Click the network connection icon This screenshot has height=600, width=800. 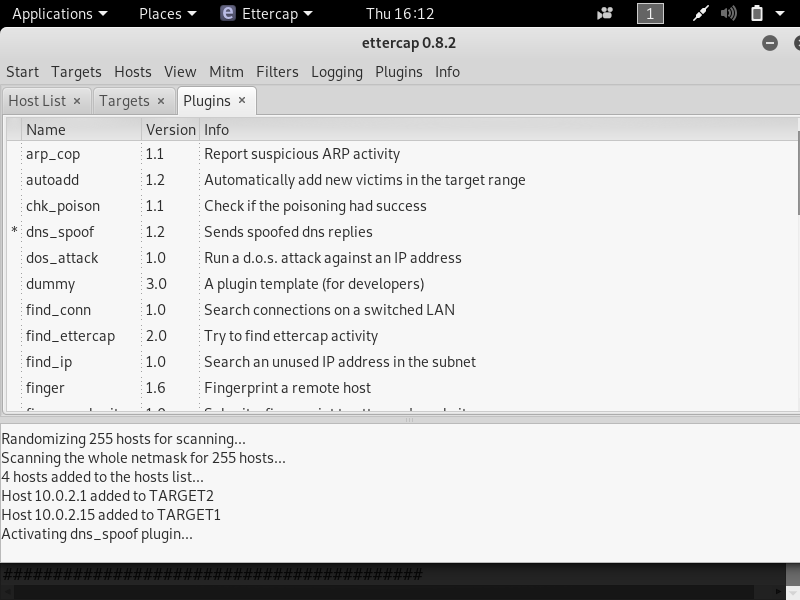coord(701,14)
